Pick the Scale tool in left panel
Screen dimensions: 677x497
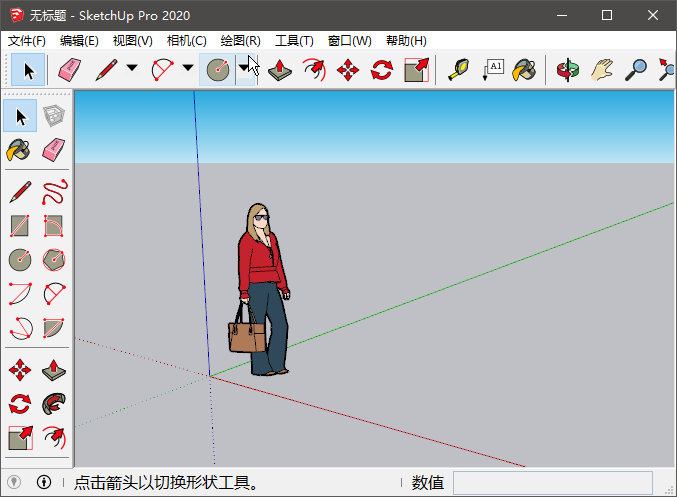pyautogui.click(x=20, y=438)
